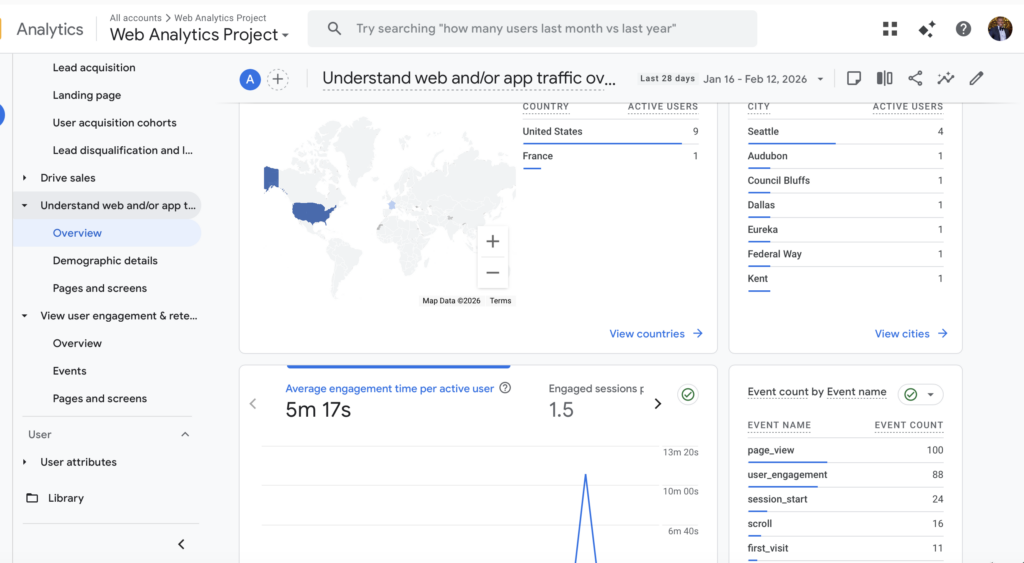Open the Help question mark icon
The image size is (1024, 563).
tap(963, 29)
